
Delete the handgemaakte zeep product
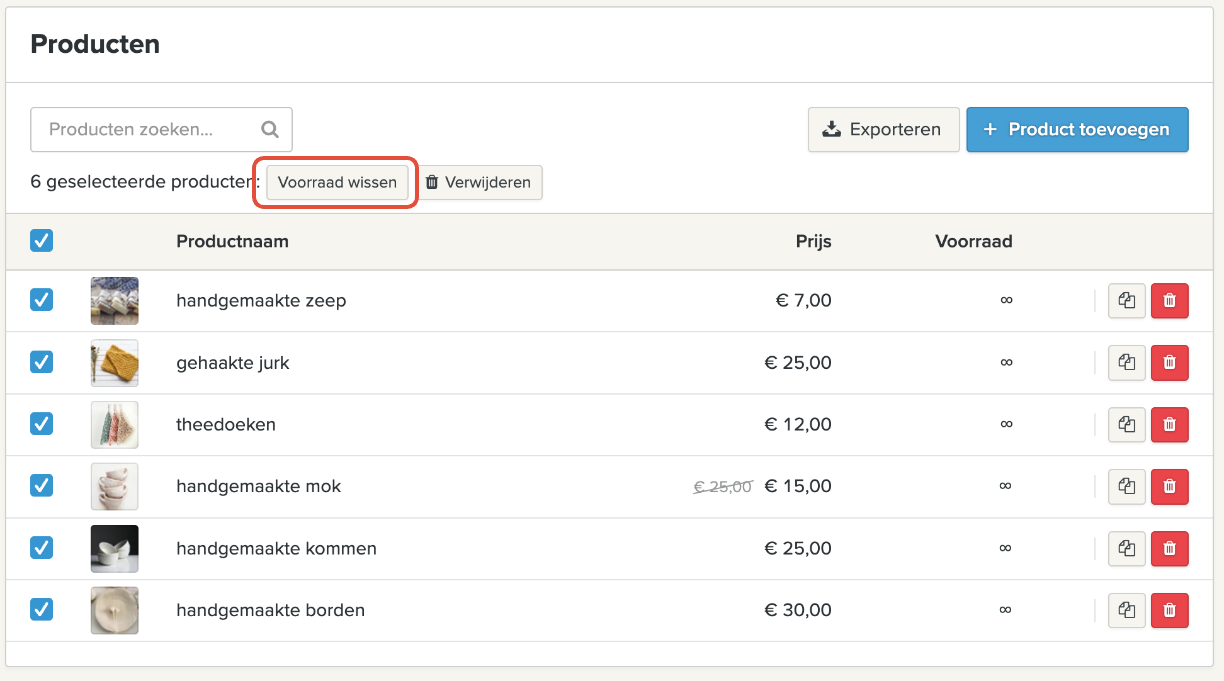[1170, 301]
